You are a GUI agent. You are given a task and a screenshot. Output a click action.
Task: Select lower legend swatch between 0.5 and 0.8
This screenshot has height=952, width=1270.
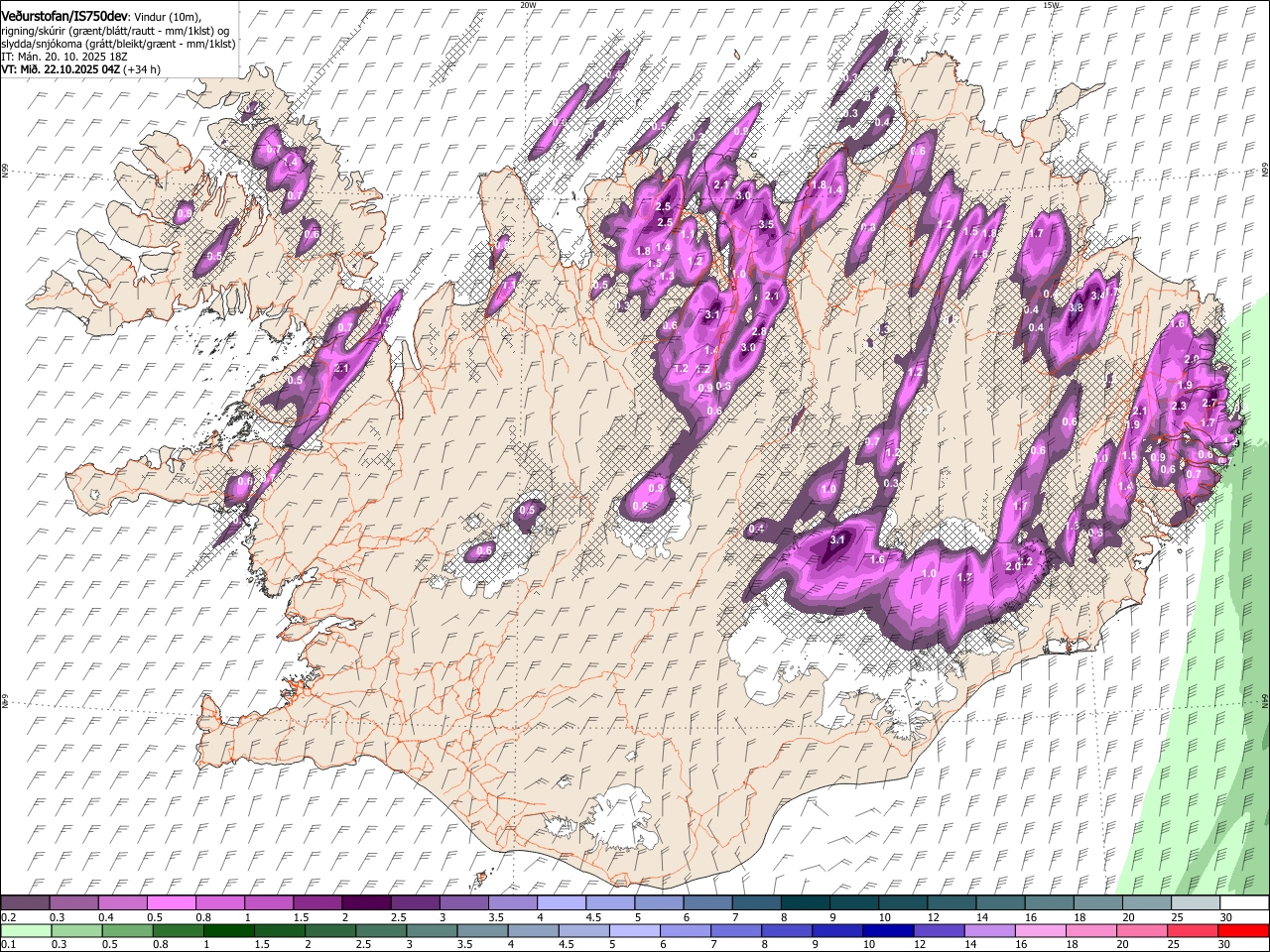pyautogui.click(x=127, y=931)
